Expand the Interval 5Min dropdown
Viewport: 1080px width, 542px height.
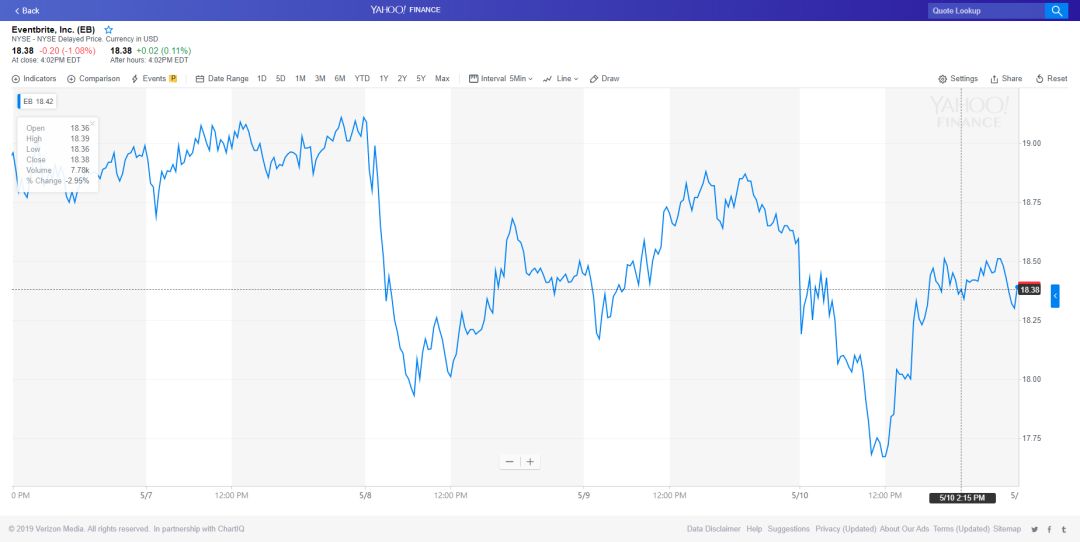pos(501,78)
